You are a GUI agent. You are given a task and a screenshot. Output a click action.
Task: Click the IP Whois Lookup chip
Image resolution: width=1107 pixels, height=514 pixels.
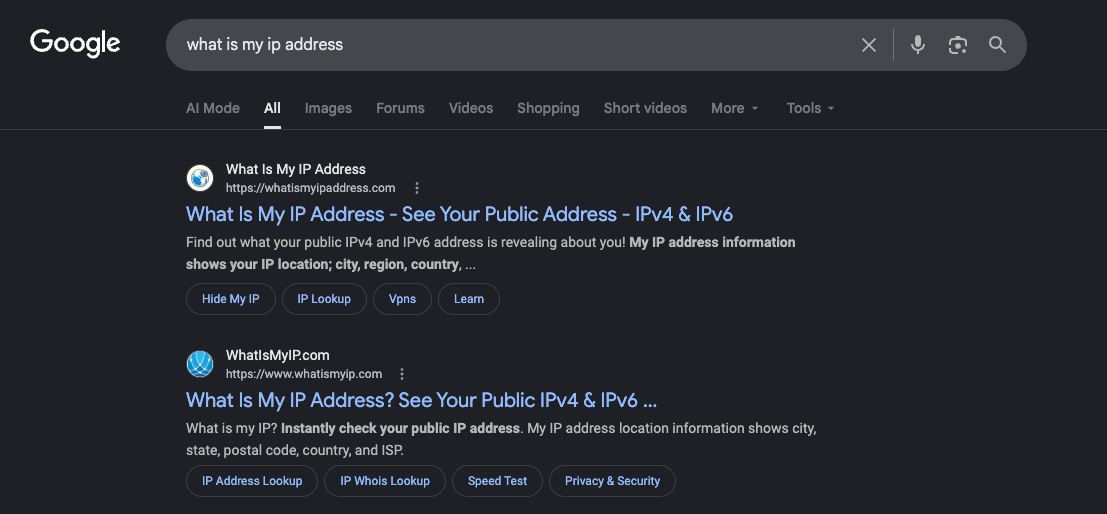(x=385, y=481)
